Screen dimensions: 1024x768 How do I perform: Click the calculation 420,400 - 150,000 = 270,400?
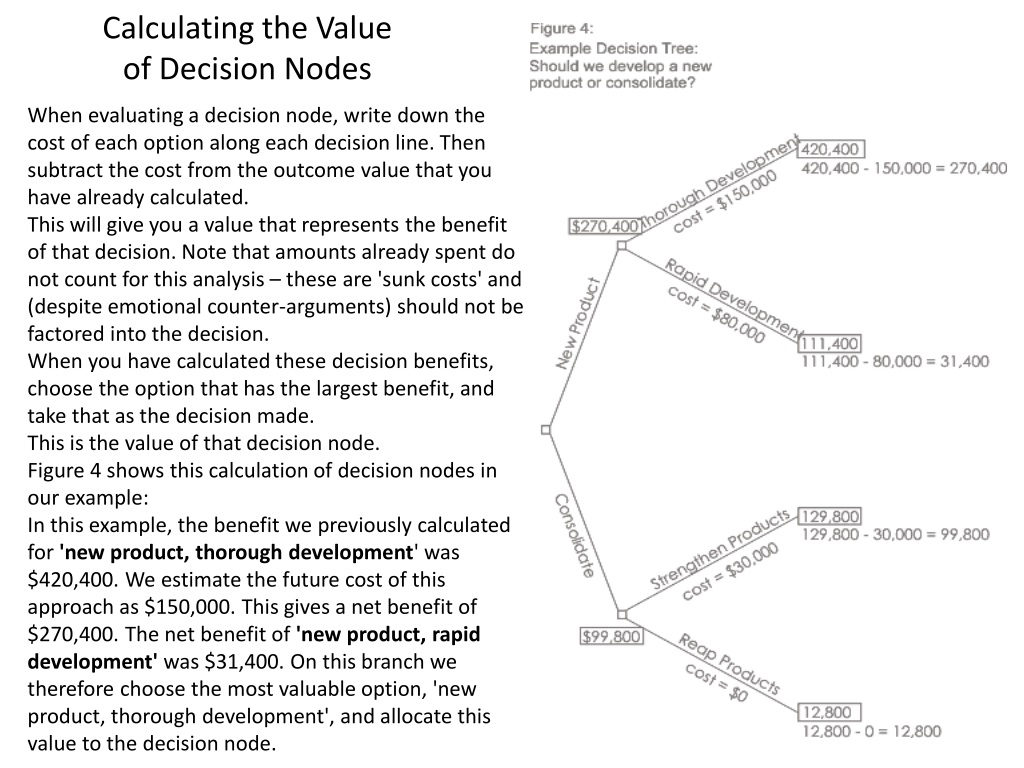coord(904,168)
